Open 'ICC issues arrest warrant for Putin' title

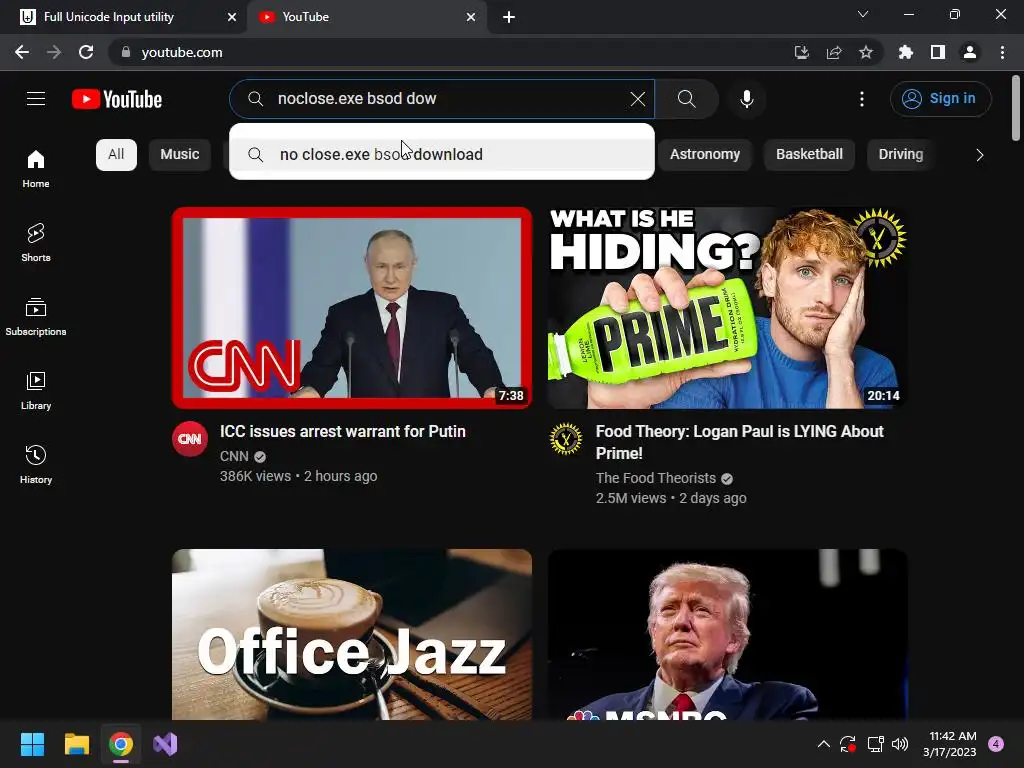343,432
